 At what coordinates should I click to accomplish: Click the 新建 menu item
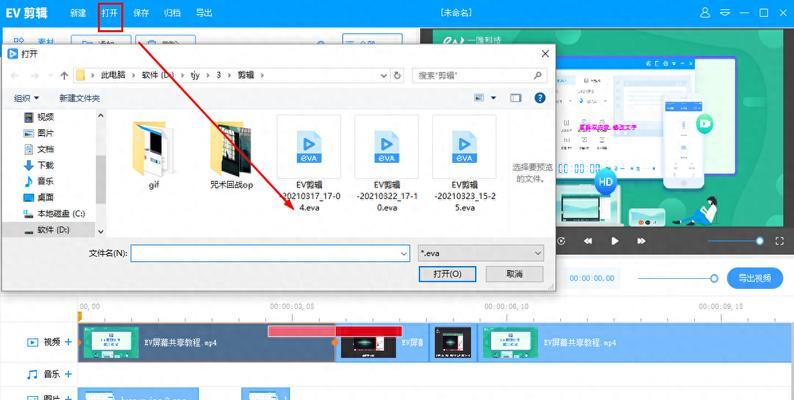[x=78, y=13]
